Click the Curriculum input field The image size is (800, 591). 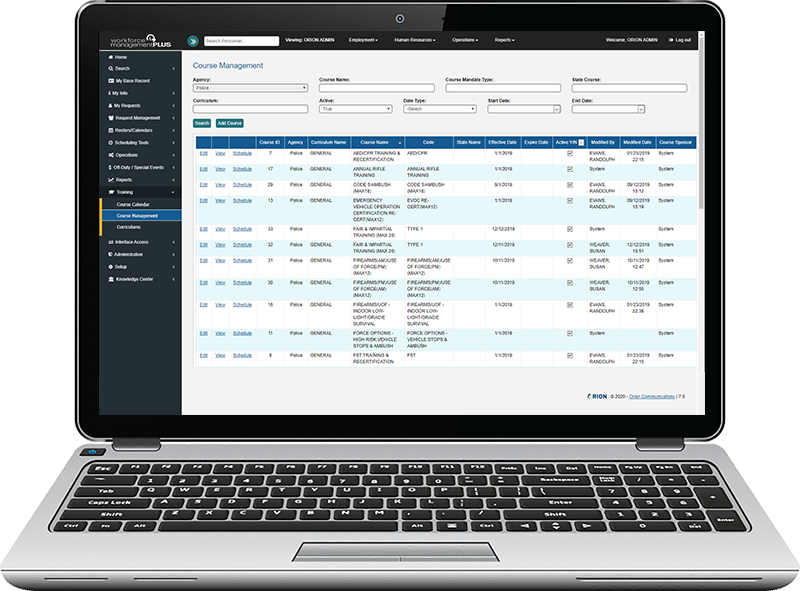tap(251, 109)
